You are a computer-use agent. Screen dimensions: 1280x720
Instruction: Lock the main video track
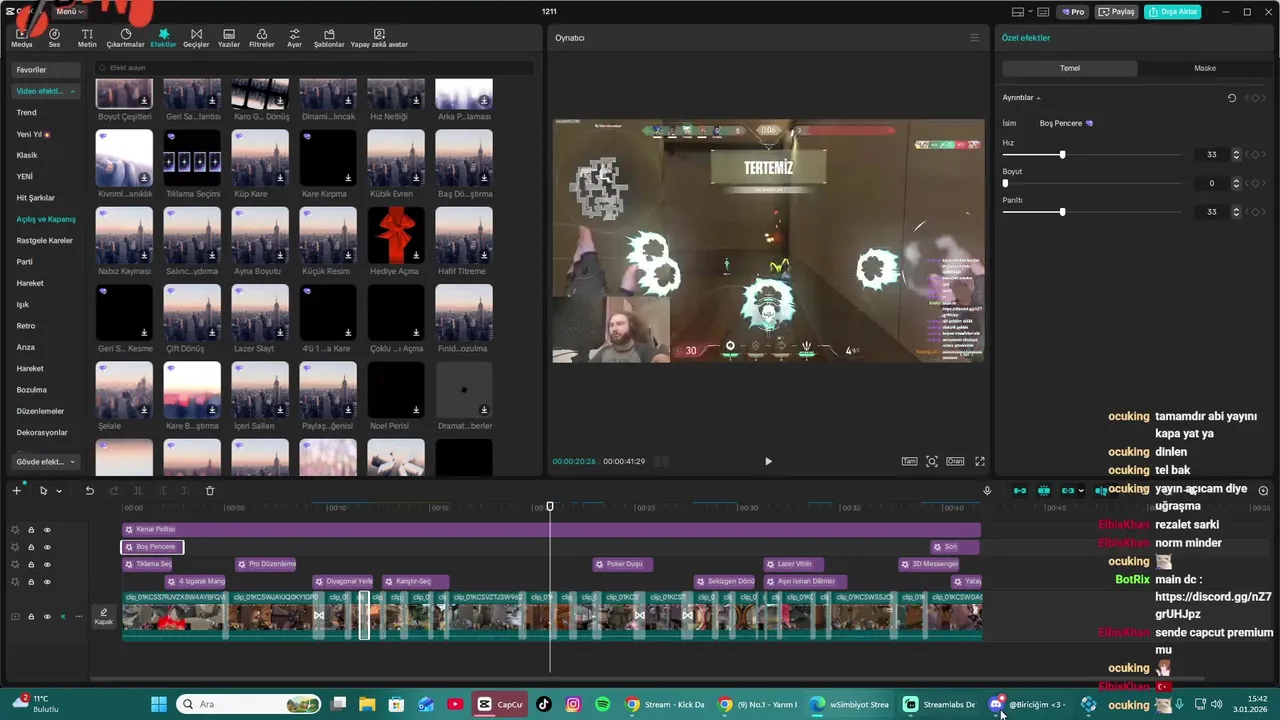[x=31, y=616]
